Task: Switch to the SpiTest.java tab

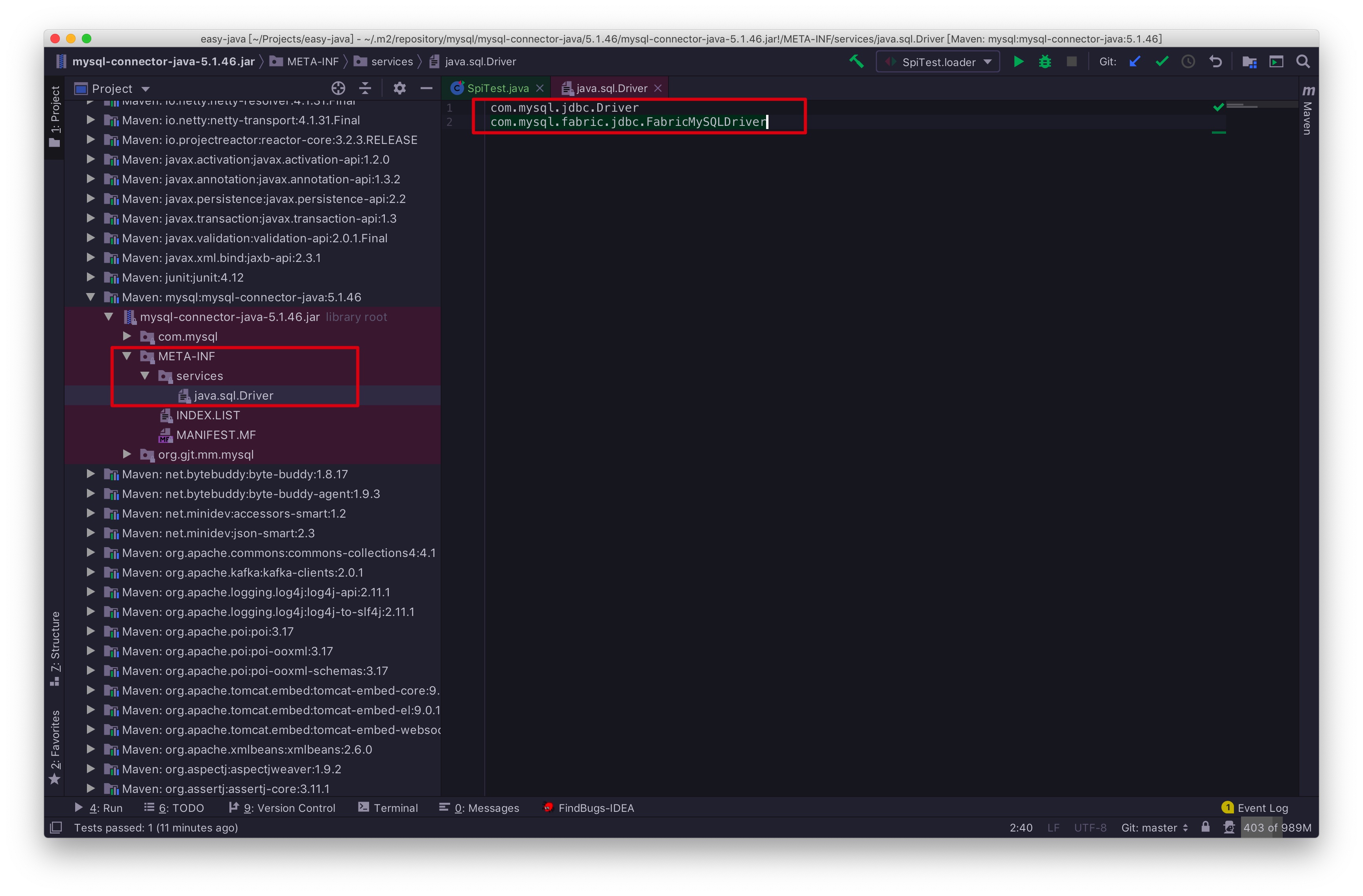Action: [497, 88]
